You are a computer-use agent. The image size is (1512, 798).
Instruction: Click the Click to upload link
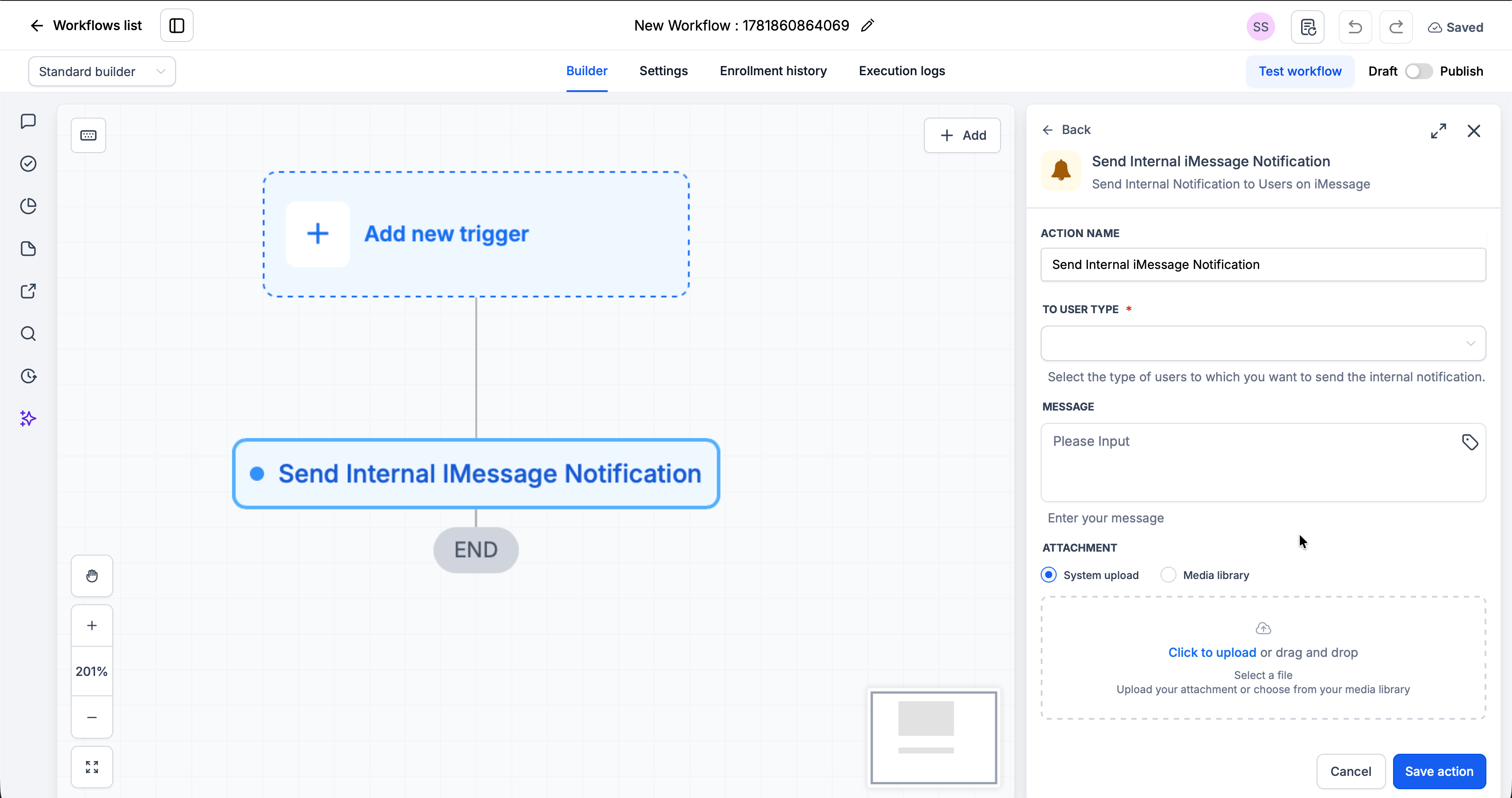[x=1212, y=652]
